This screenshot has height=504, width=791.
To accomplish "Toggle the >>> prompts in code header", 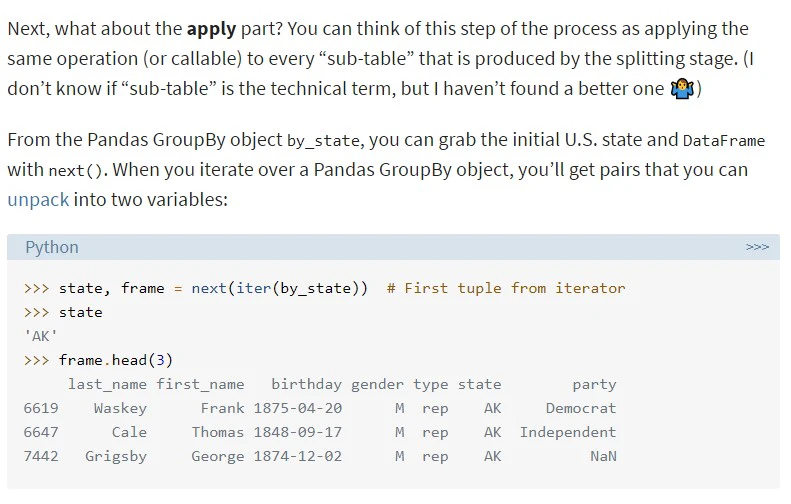I will [x=757, y=247].
